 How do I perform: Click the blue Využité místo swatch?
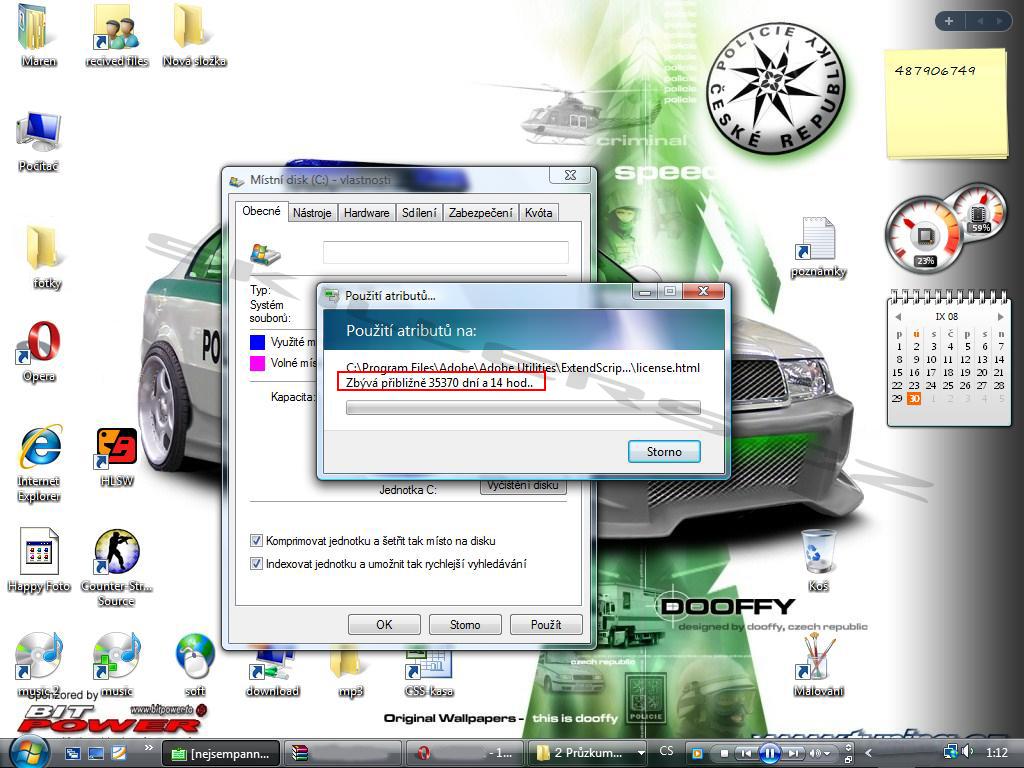257,342
